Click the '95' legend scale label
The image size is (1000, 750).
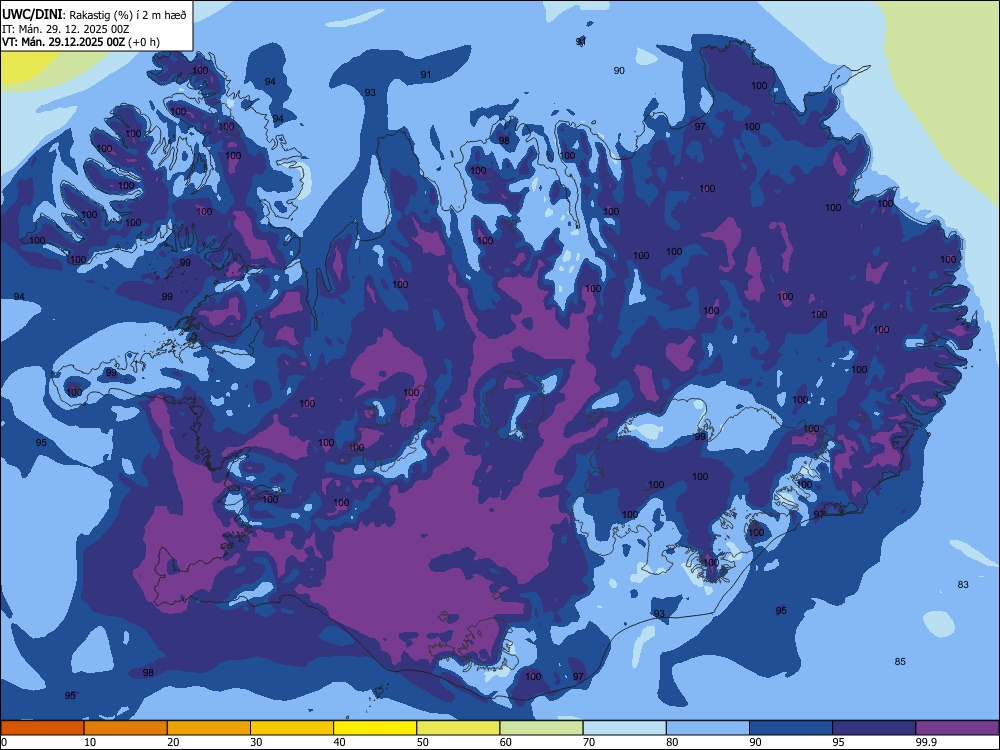[x=839, y=742]
